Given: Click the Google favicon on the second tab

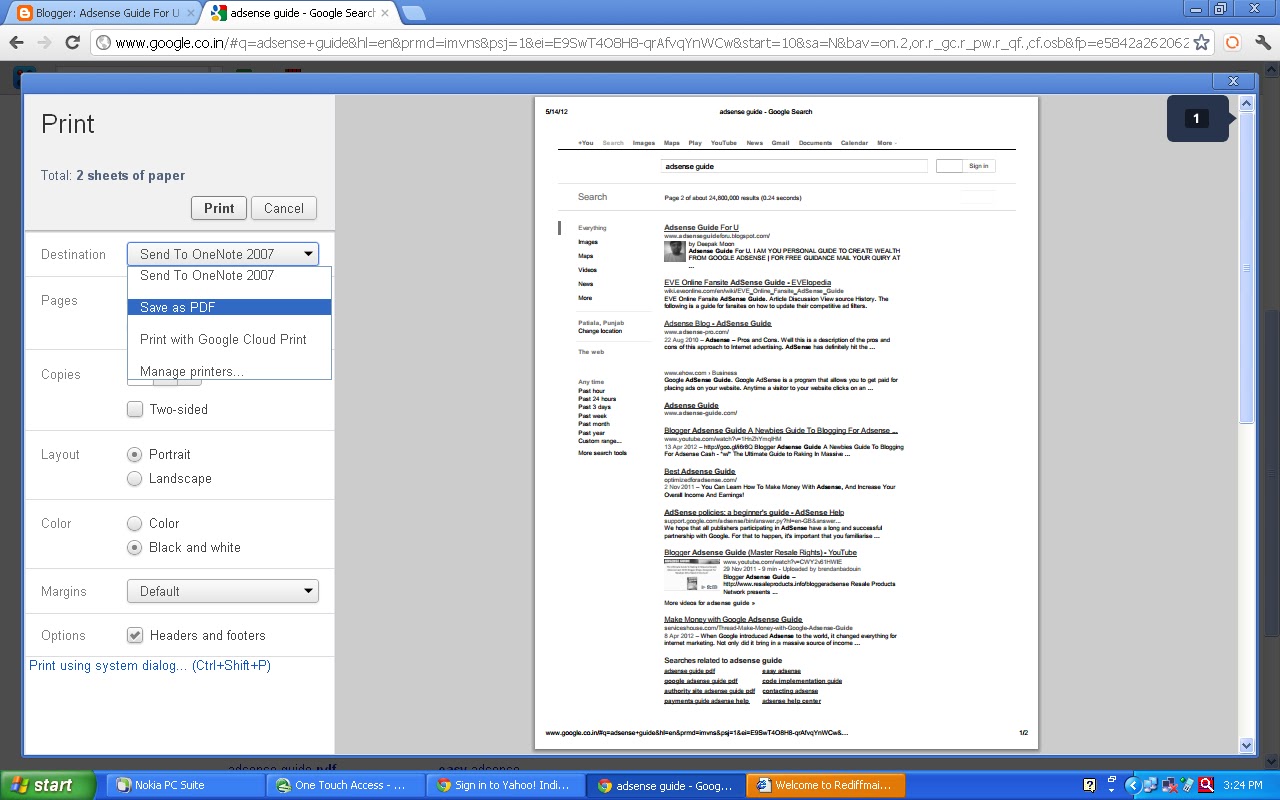Looking at the screenshot, I should 218,14.
